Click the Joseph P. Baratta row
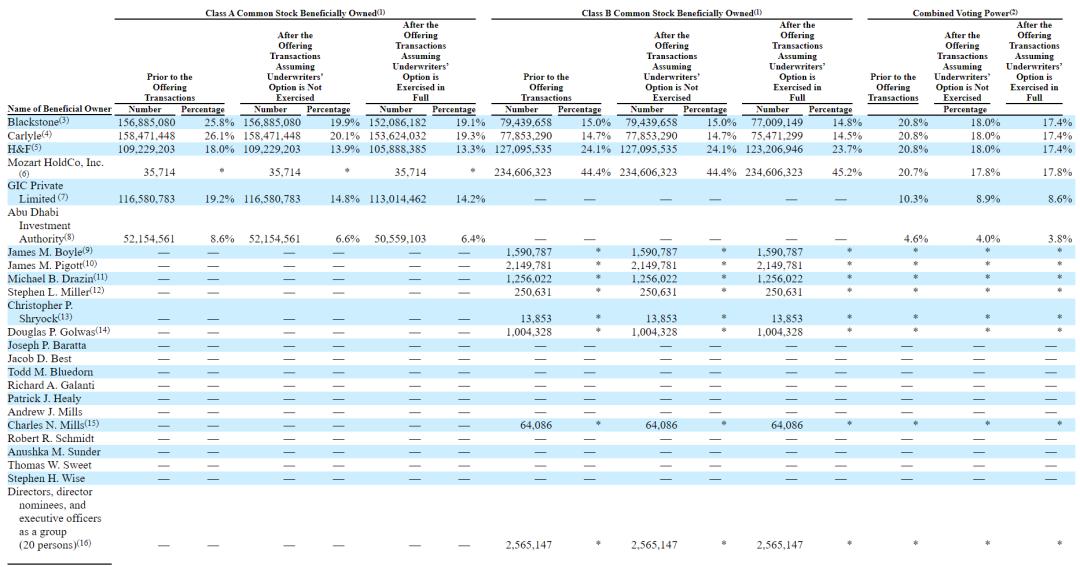The width and height of the screenshot is (1080, 567). point(46,345)
